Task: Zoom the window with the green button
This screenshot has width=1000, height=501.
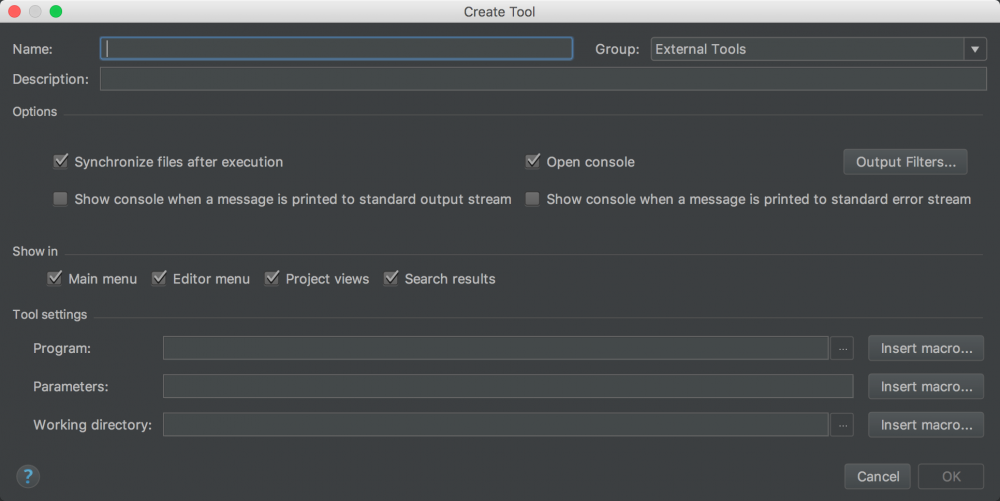Action: coord(56,11)
